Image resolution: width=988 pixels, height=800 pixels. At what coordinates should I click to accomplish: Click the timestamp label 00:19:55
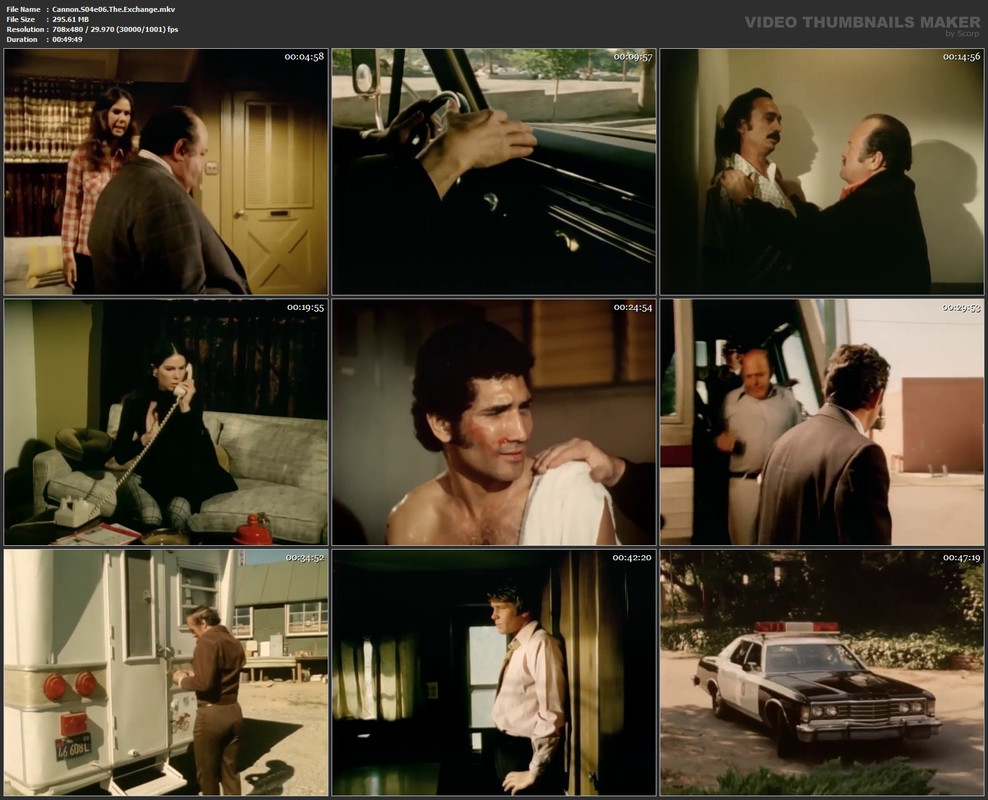[305, 307]
